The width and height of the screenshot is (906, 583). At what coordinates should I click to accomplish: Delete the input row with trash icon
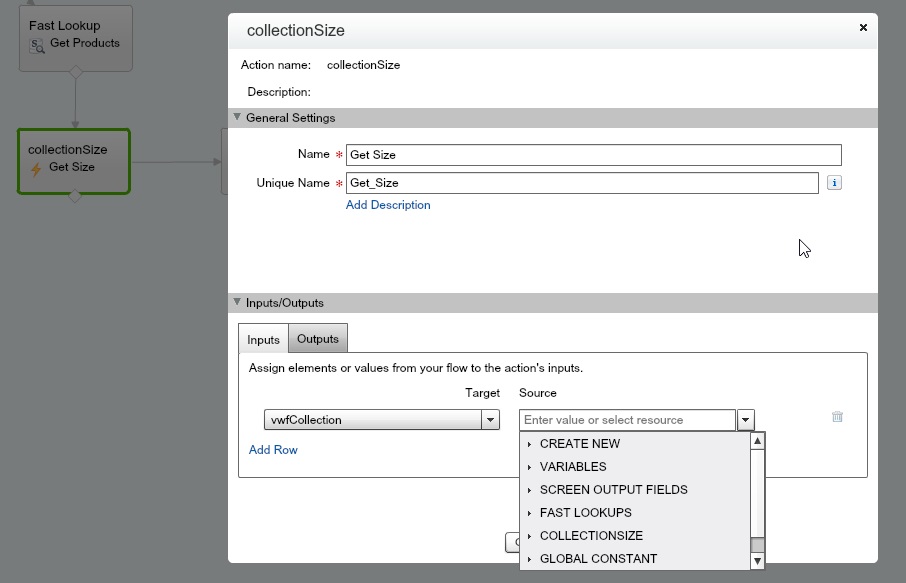point(837,417)
